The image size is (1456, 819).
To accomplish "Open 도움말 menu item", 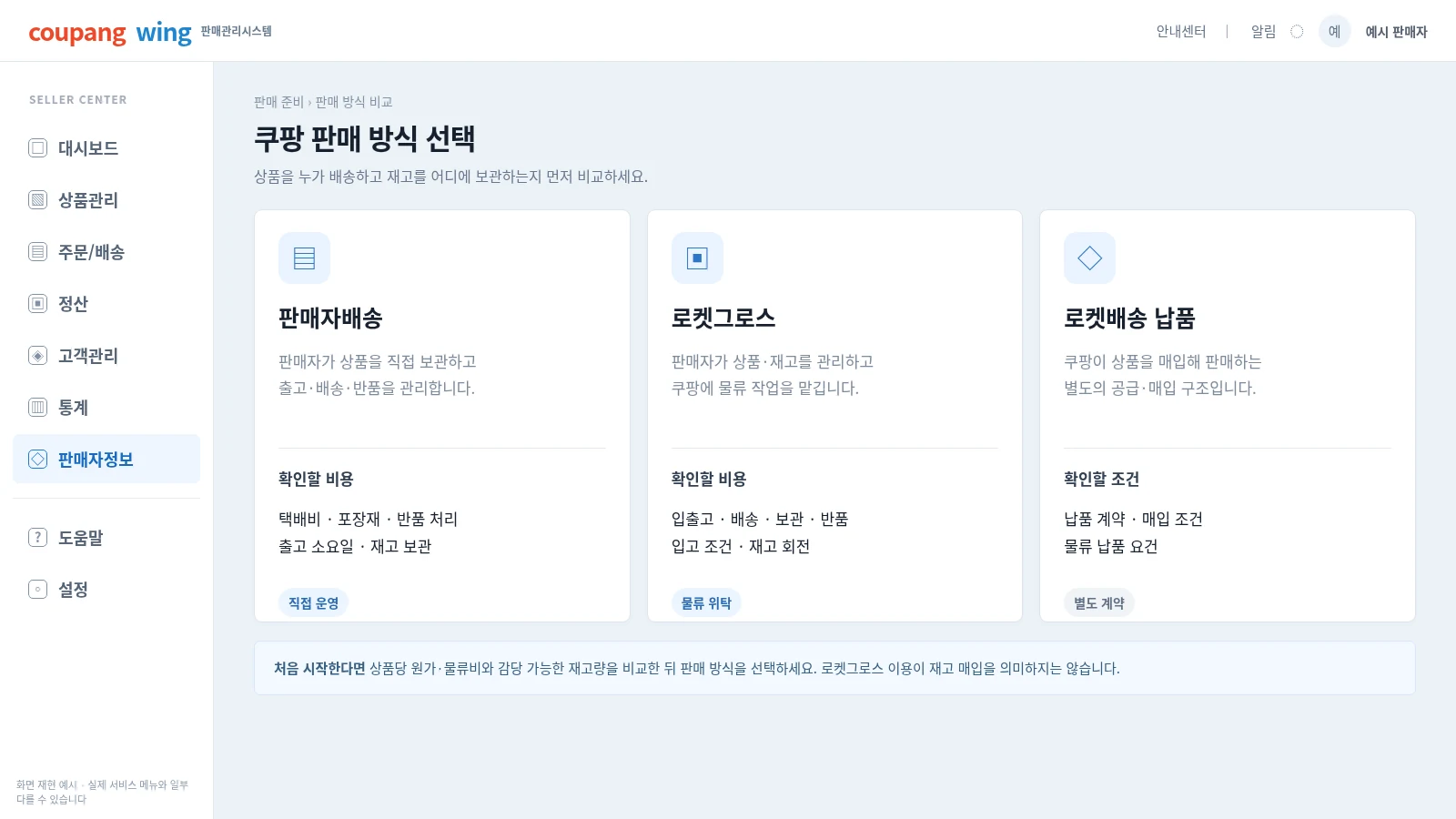I will (106, 537).
